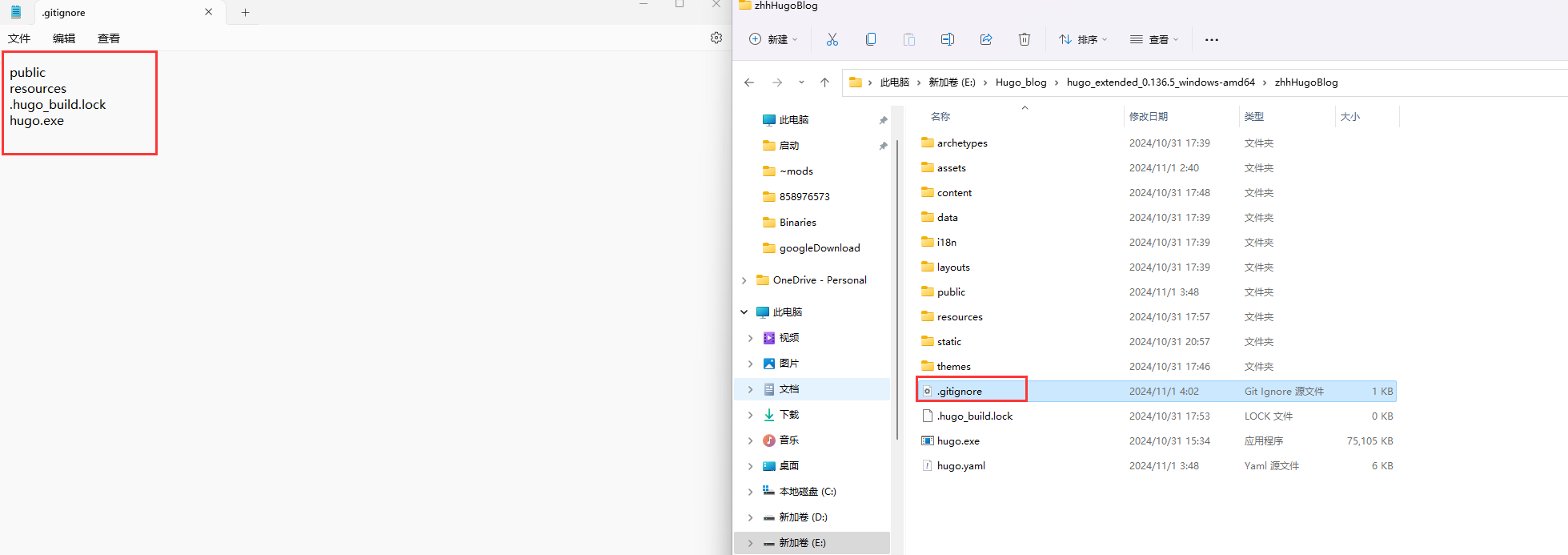Open the 文件 menu in Notepad
1568x555 pixels.
19,38
